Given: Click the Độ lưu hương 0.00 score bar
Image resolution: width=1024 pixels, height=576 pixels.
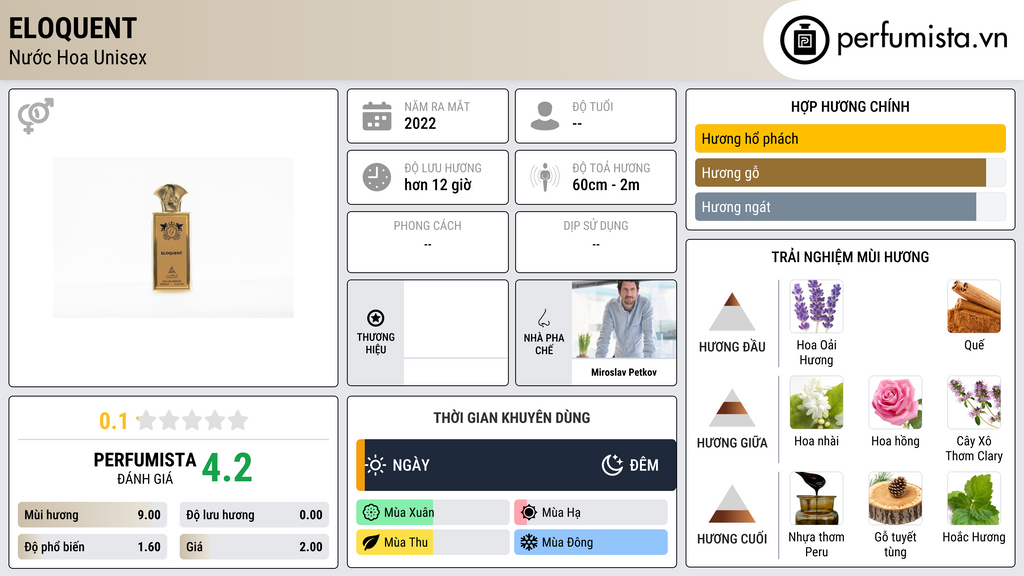Looking at the screenshot, I should point(254,515).
